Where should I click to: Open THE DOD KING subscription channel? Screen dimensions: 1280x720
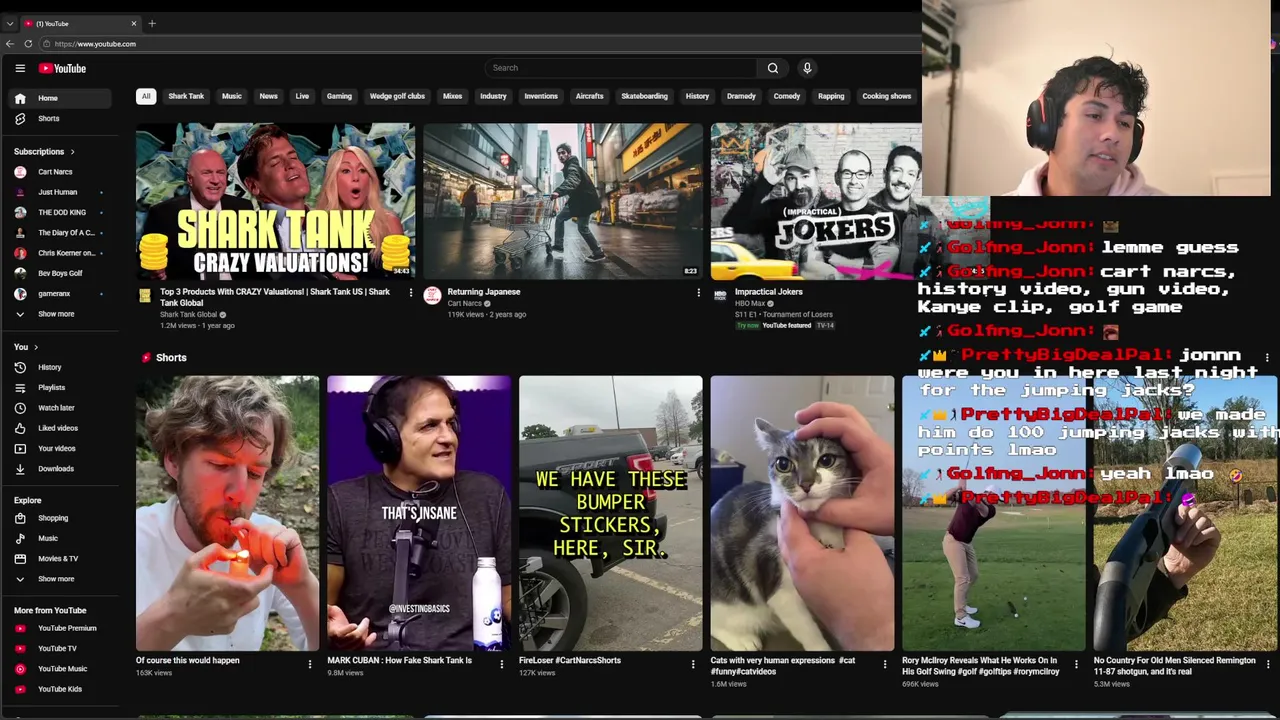pos(61,212)
